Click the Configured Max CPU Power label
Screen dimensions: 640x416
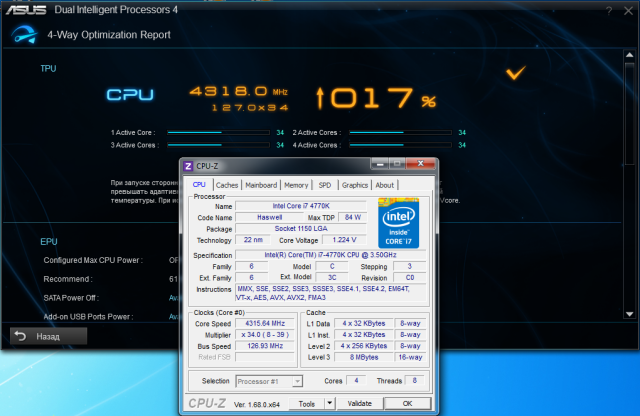[93, 260]
